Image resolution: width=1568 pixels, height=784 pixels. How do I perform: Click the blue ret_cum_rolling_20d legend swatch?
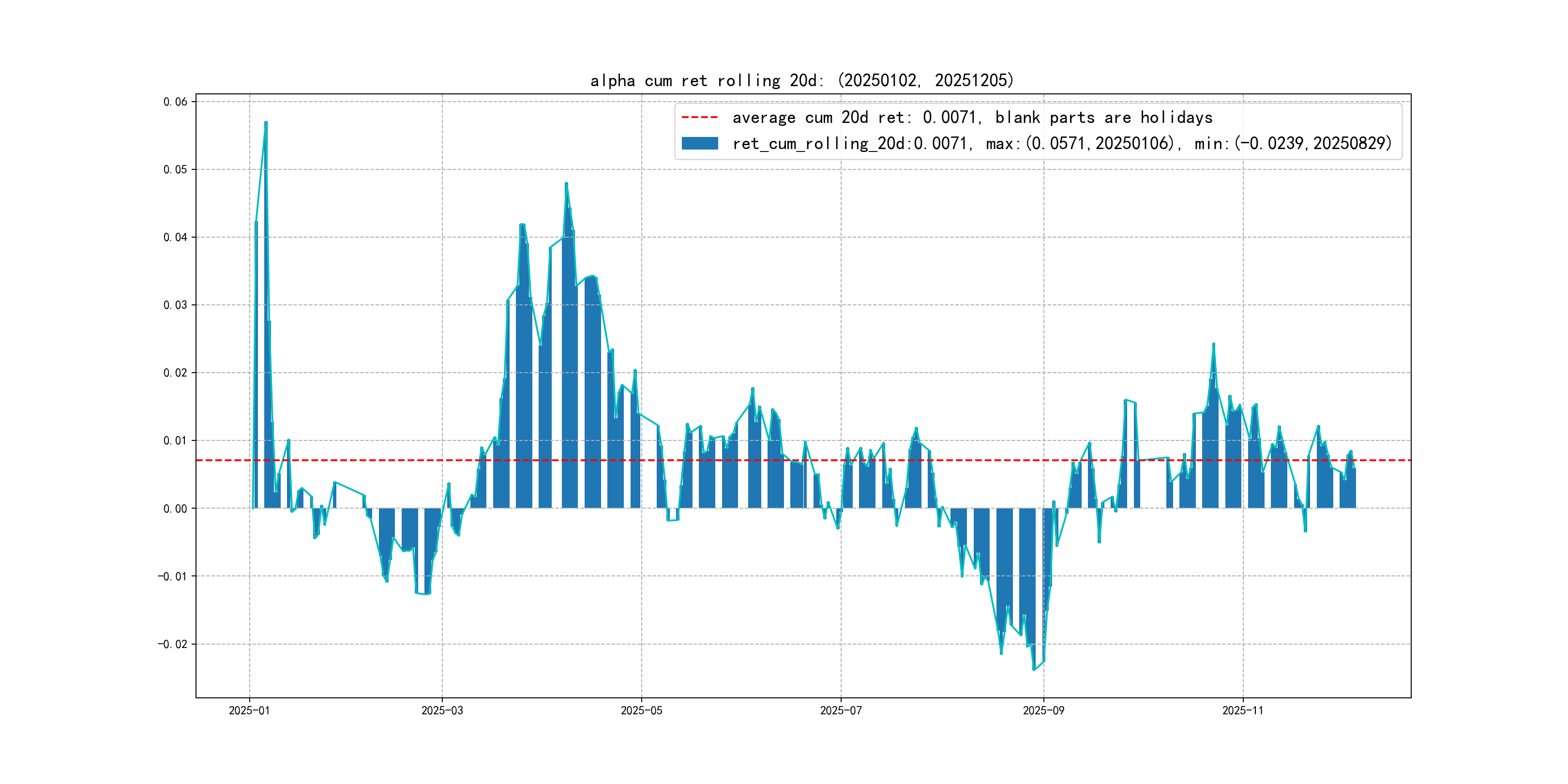click(x=699, y=144)
